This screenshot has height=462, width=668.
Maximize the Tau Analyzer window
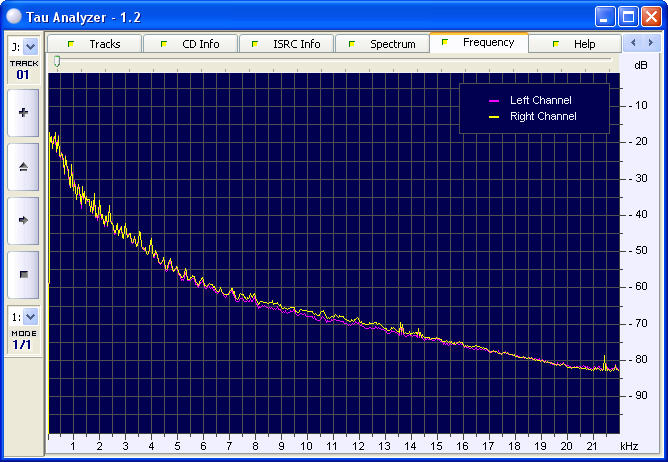(627, 17)
